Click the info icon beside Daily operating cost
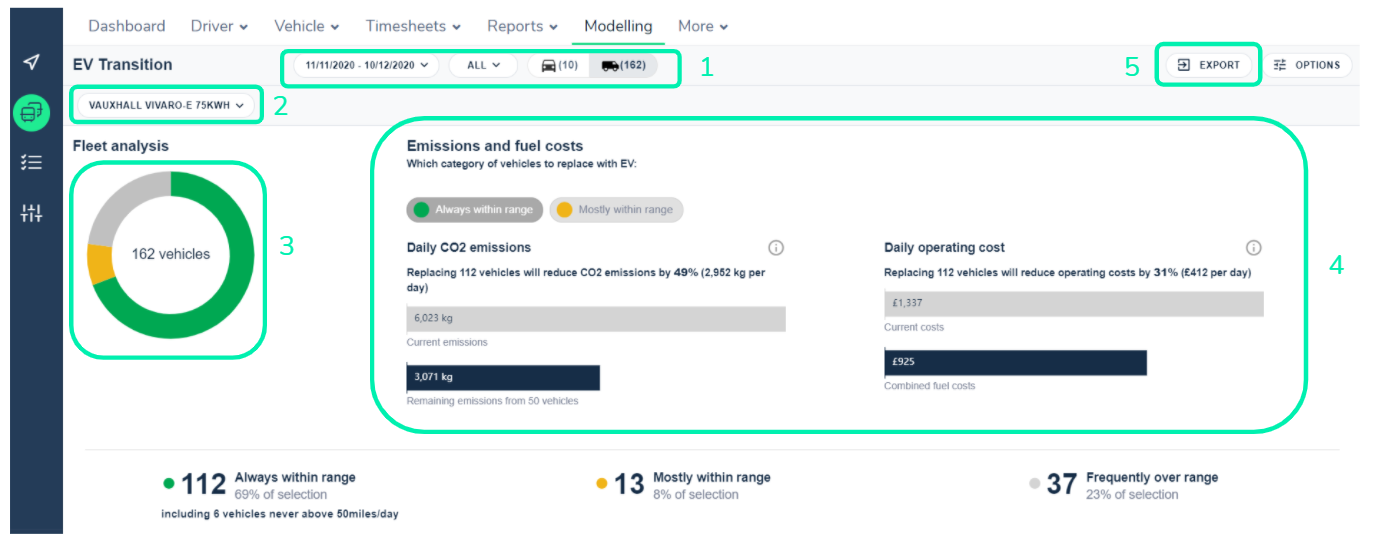 pos(1253,248)
